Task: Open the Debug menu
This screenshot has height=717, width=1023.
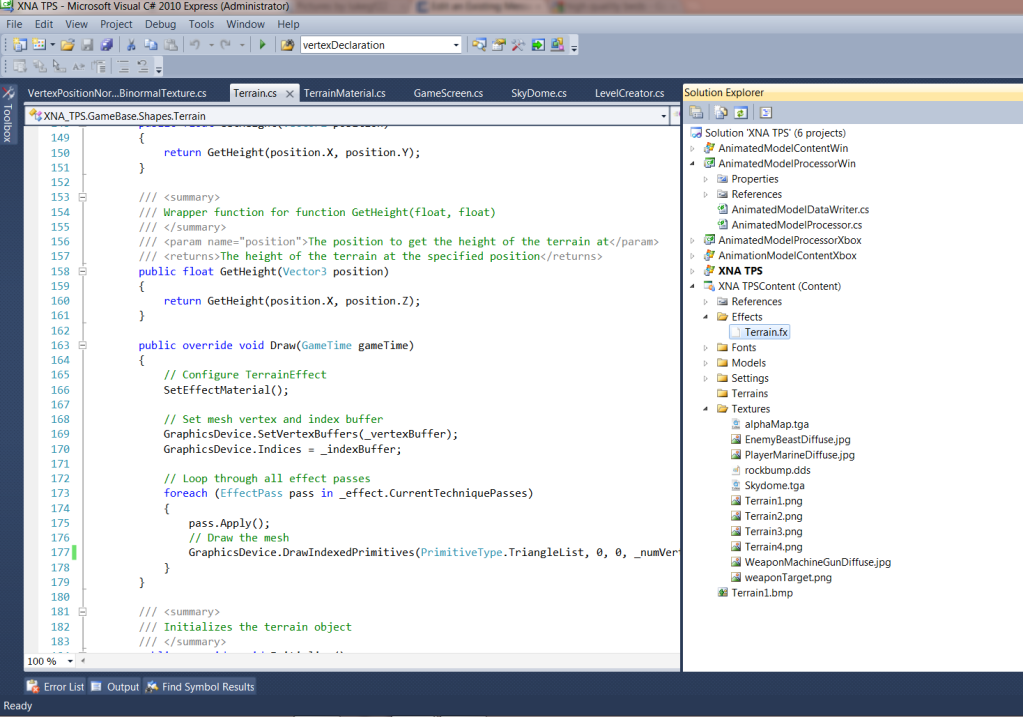Action: pos(160,24)
